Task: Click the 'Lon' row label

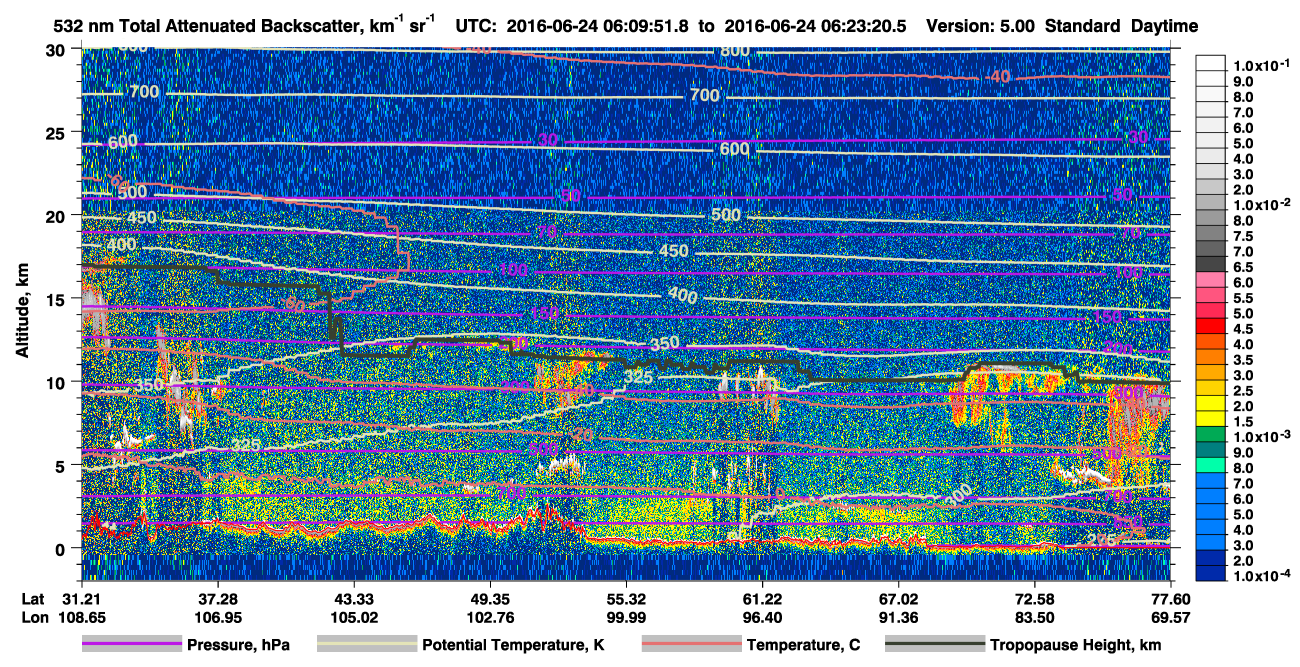Action: point(34,617)
